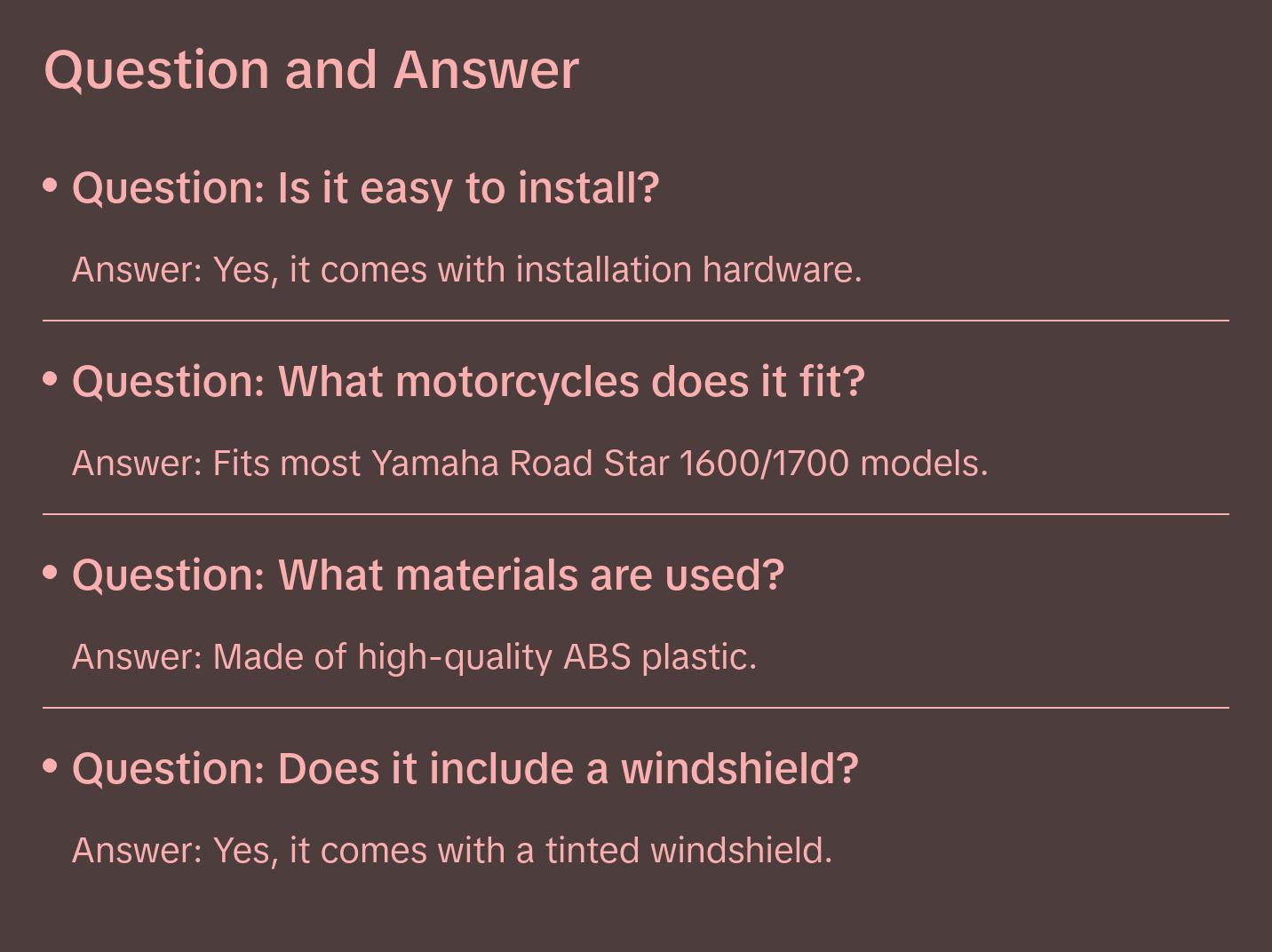1272x952 pixels.
Task: Select the answer starting "Fits most Yamaha"
Action: (529, 464)
